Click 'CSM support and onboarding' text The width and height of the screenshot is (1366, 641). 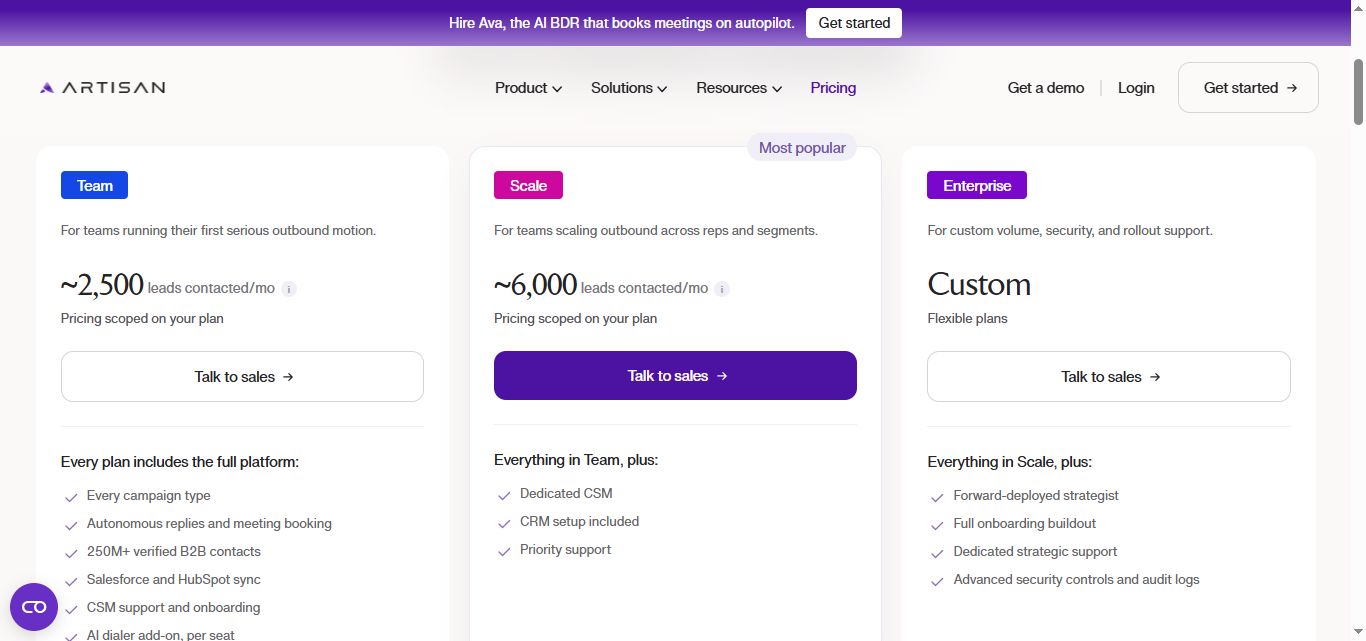(x=173, y=608)
